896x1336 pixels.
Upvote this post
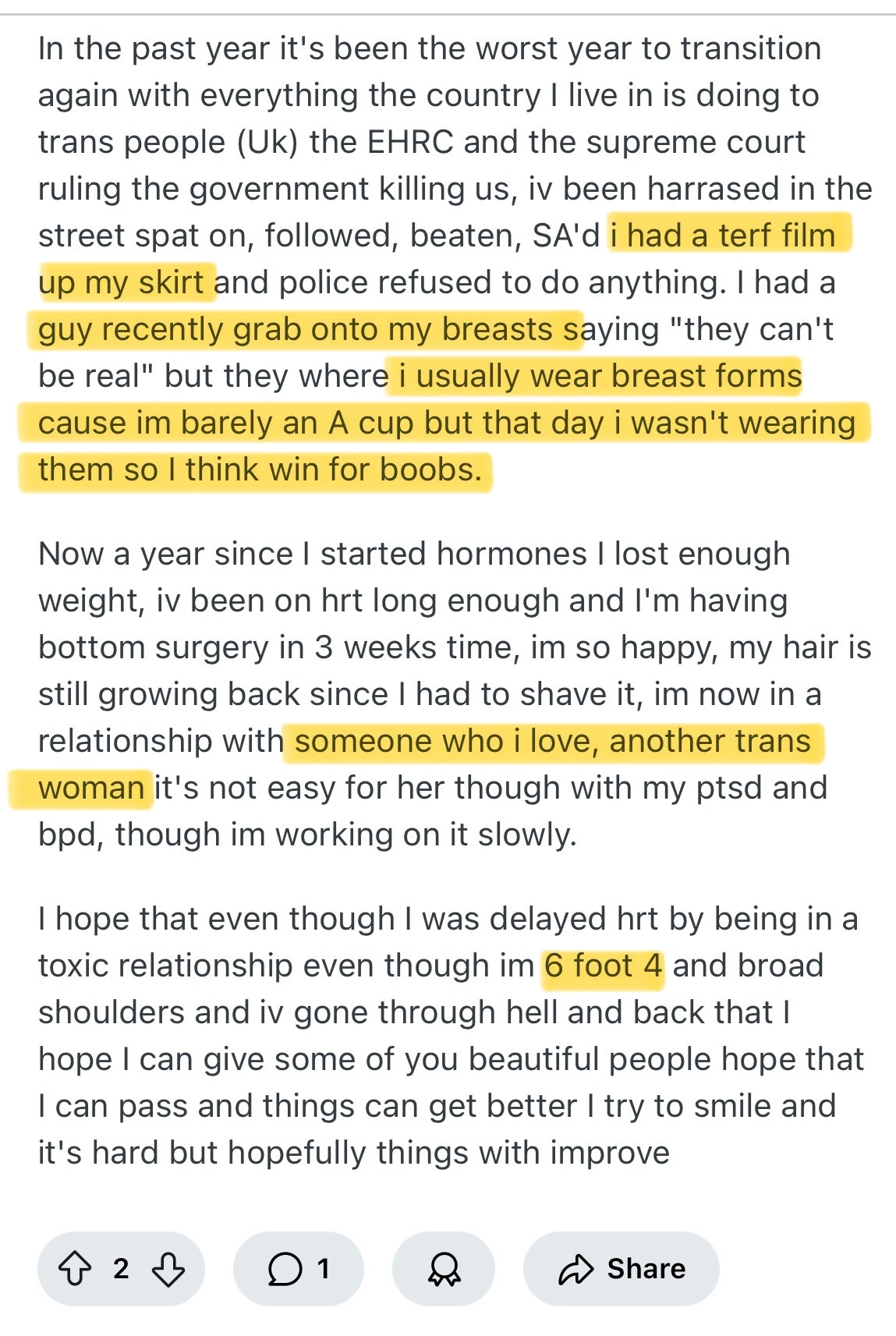coord(75,1269)
